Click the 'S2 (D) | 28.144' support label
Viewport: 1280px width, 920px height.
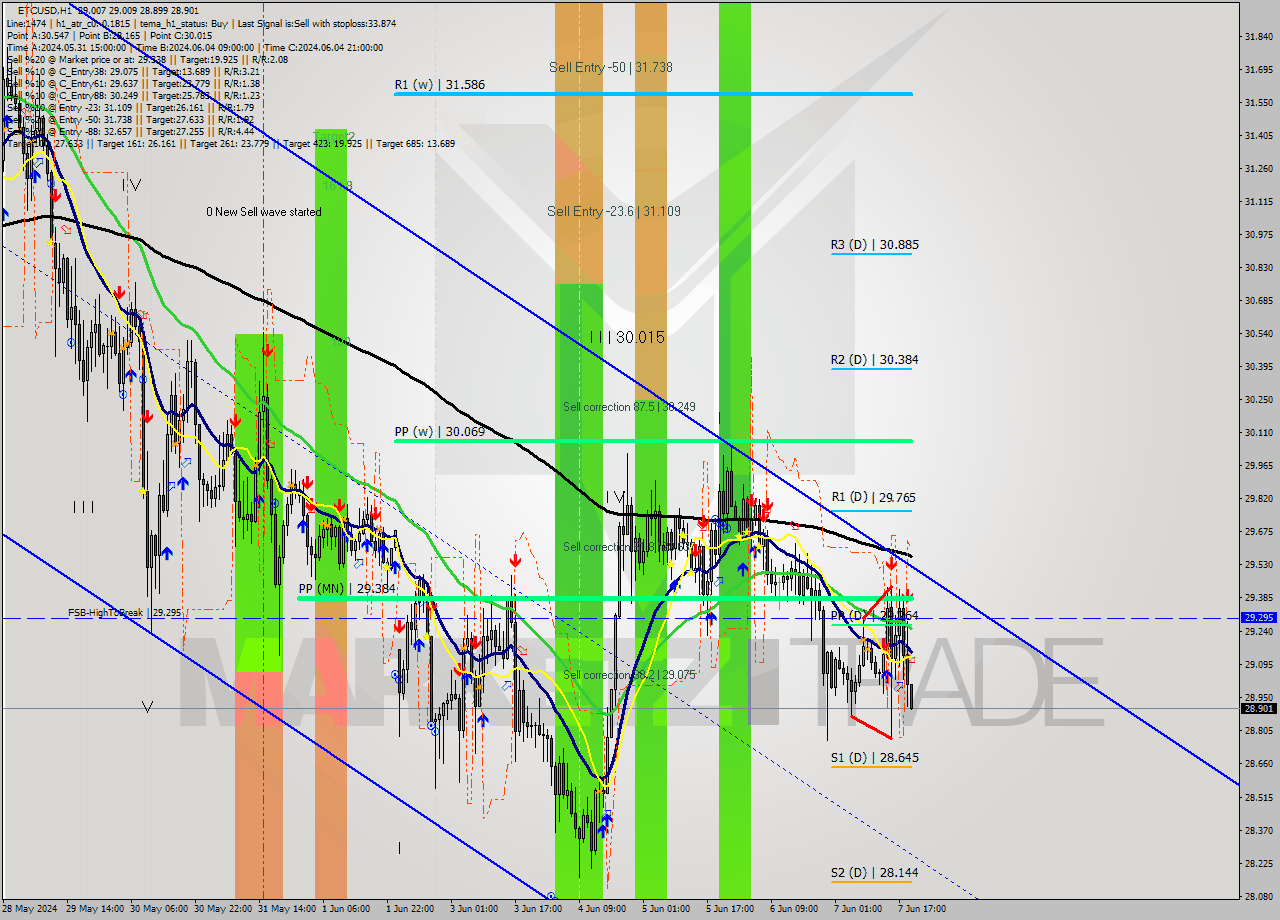coord(874,873)
